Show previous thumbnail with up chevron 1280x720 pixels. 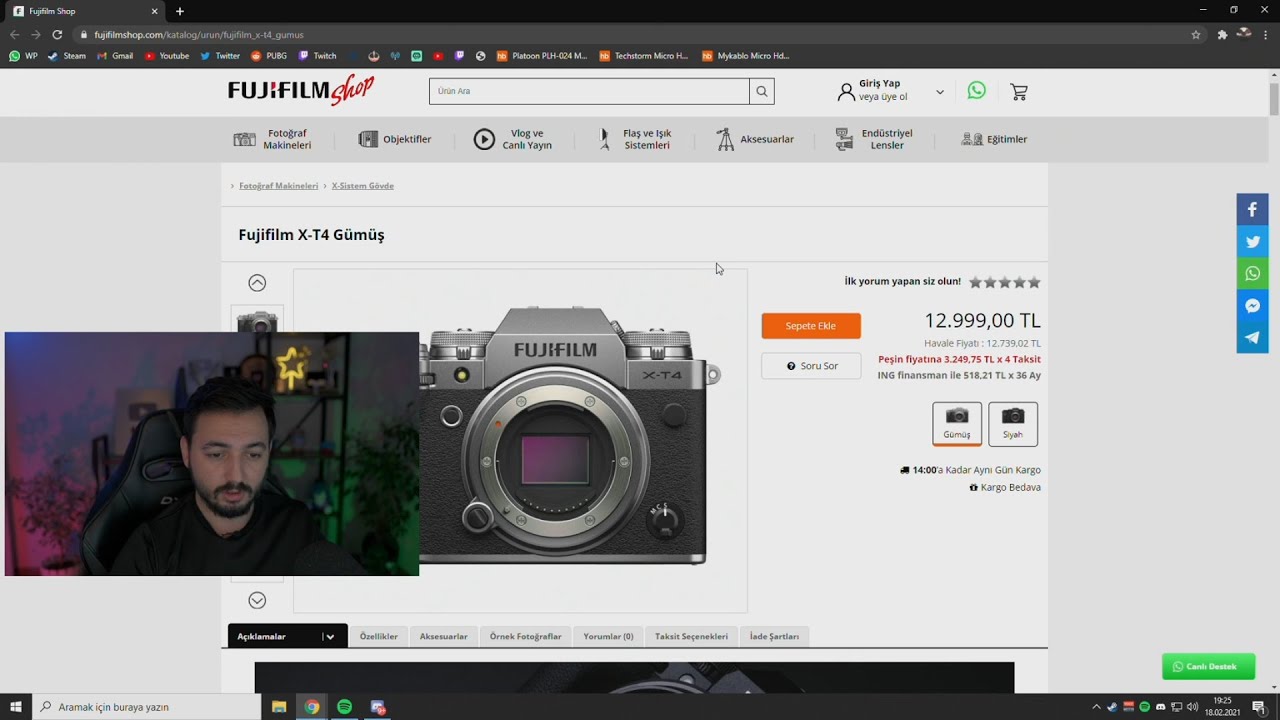(257, 283)
